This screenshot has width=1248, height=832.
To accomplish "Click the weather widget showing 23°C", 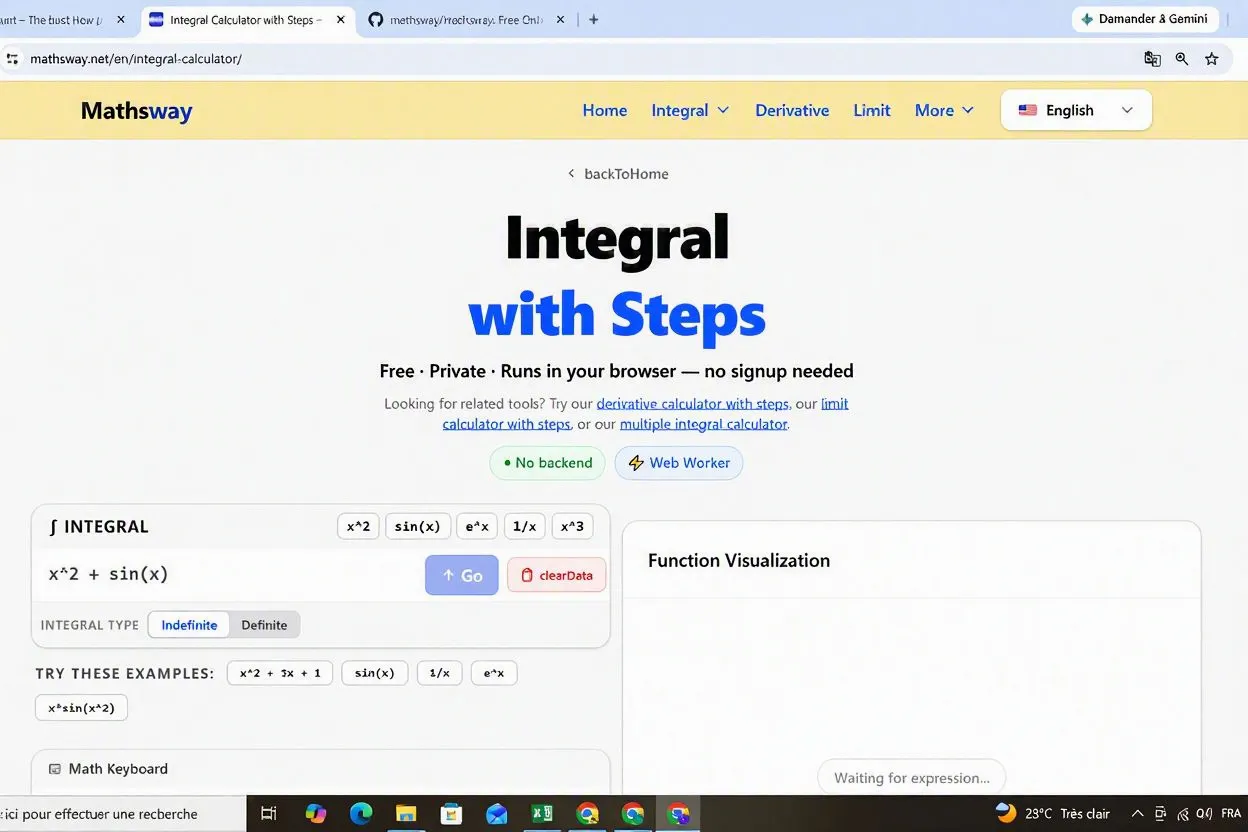I will 1053,813.
